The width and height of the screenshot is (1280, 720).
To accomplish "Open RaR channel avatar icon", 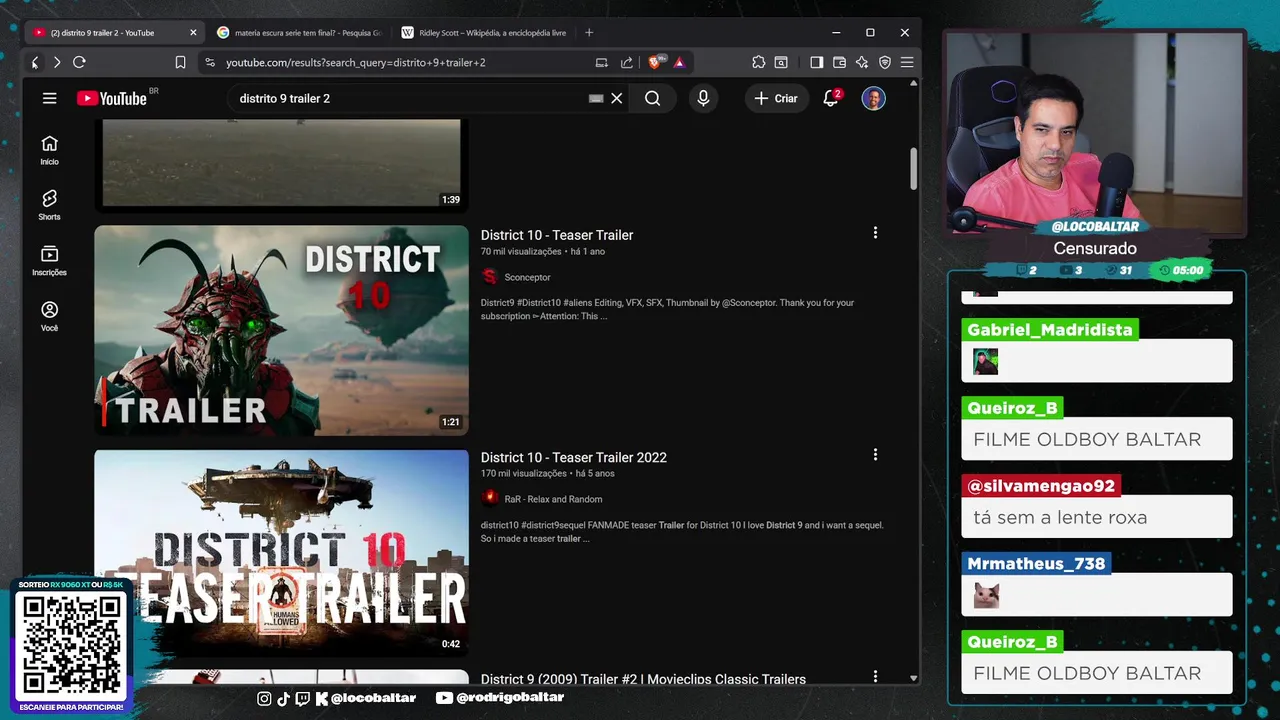I will pos(489,499).
